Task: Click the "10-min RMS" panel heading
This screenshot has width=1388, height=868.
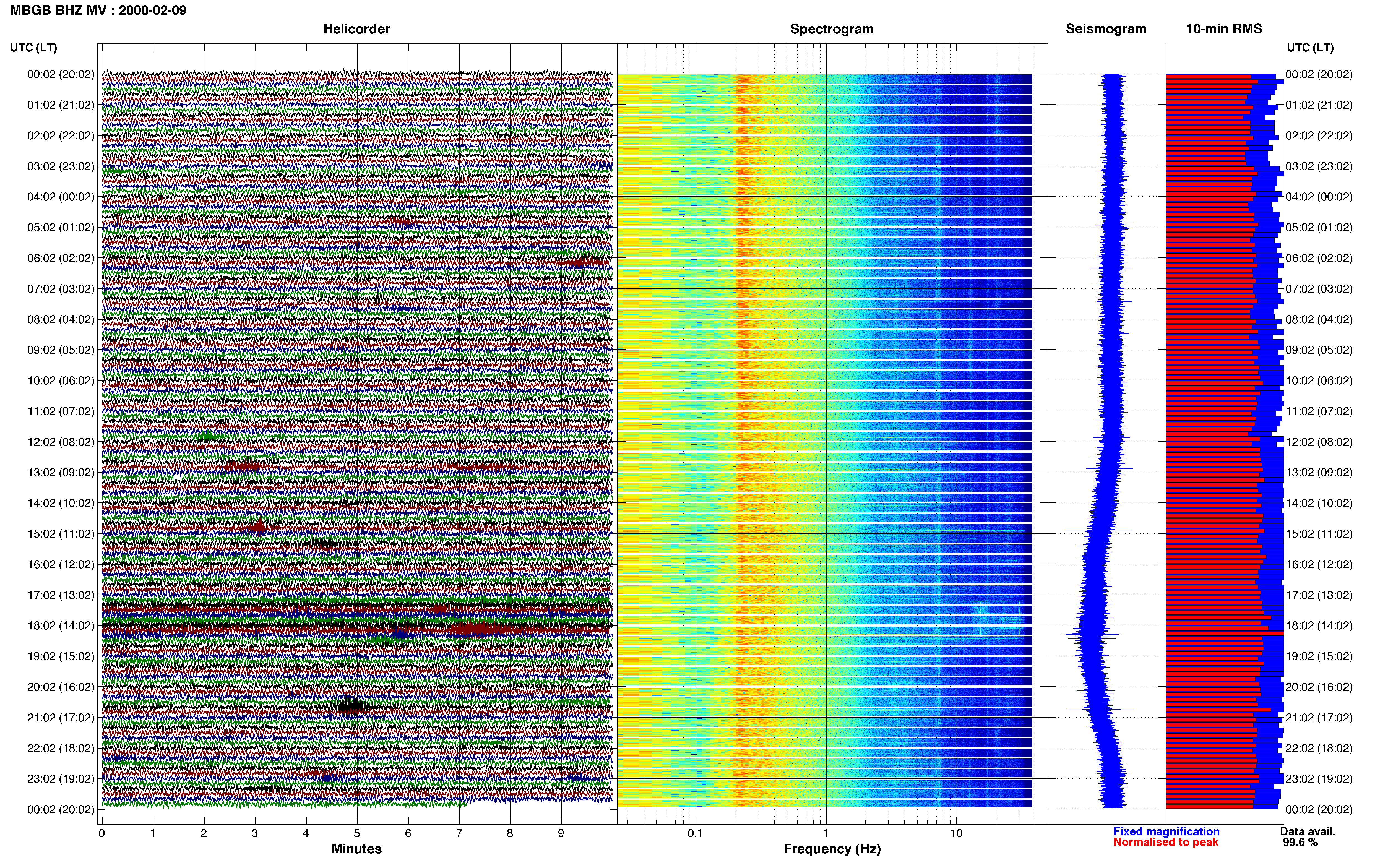Action: click(1224, 29)
